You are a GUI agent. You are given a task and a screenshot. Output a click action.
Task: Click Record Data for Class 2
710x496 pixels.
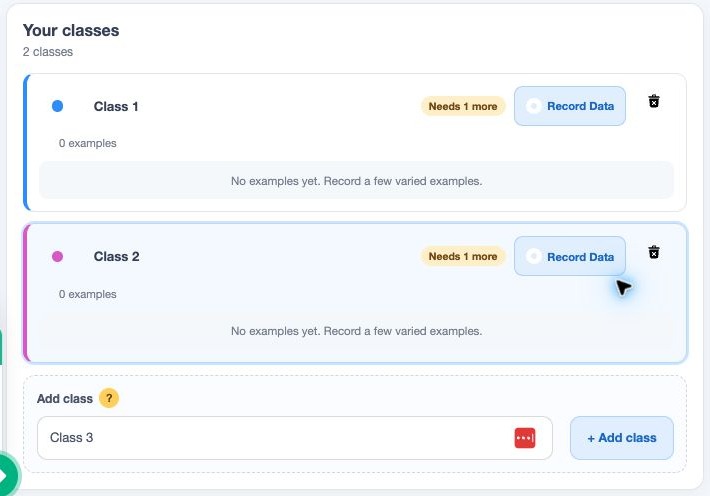tap(570, 256)
